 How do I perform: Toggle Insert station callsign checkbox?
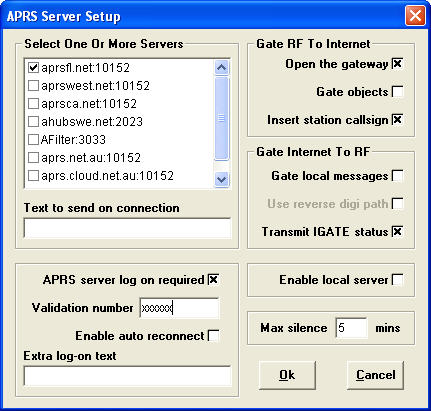pyautogui.click(x=397, y=120)
